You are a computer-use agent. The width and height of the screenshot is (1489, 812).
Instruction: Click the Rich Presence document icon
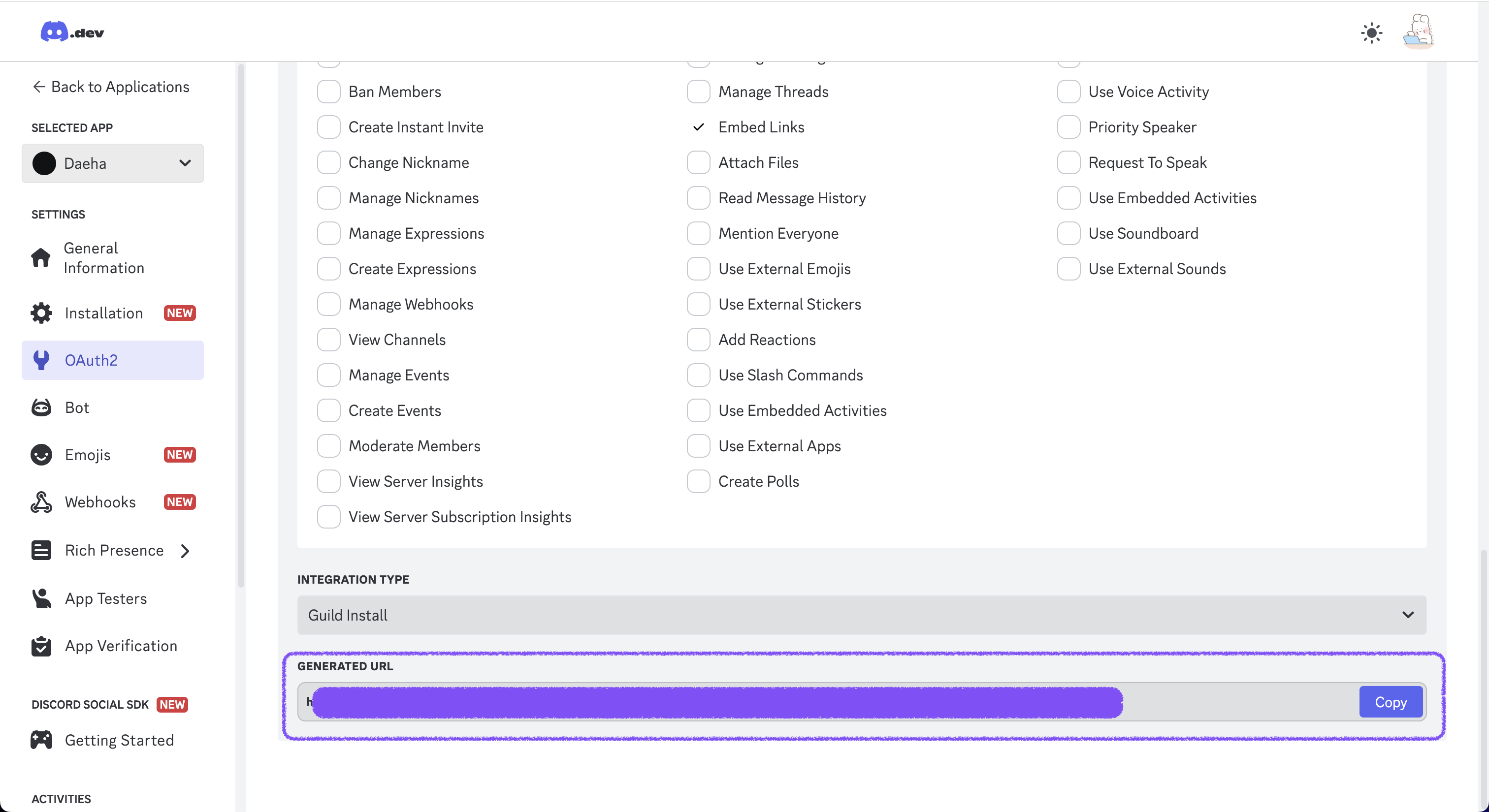pyautogui.click(x=41, y=550)
